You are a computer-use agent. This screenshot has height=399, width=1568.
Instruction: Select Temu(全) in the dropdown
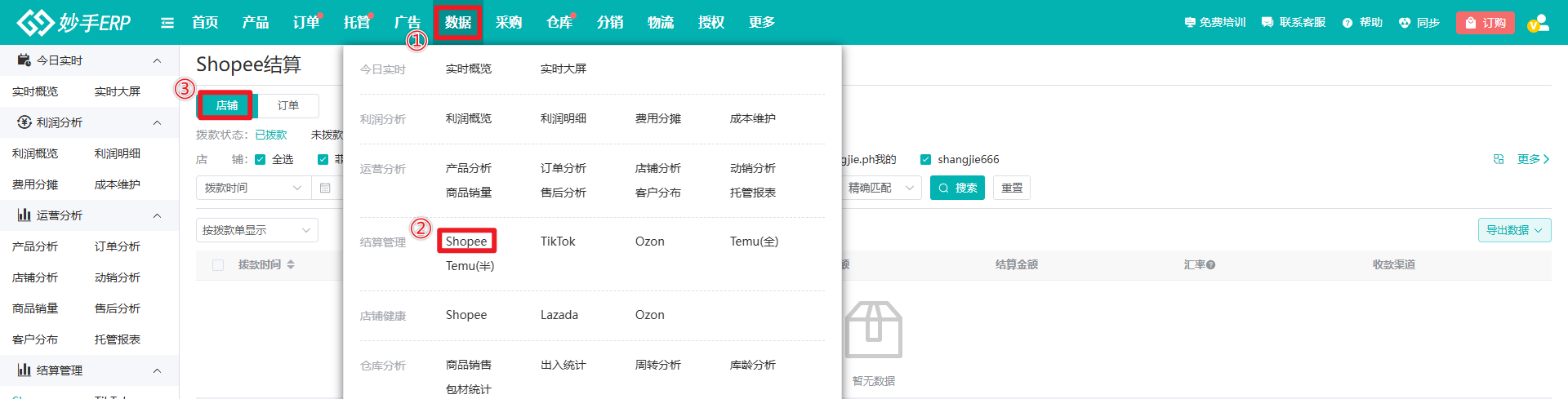(x=754, y=242)
